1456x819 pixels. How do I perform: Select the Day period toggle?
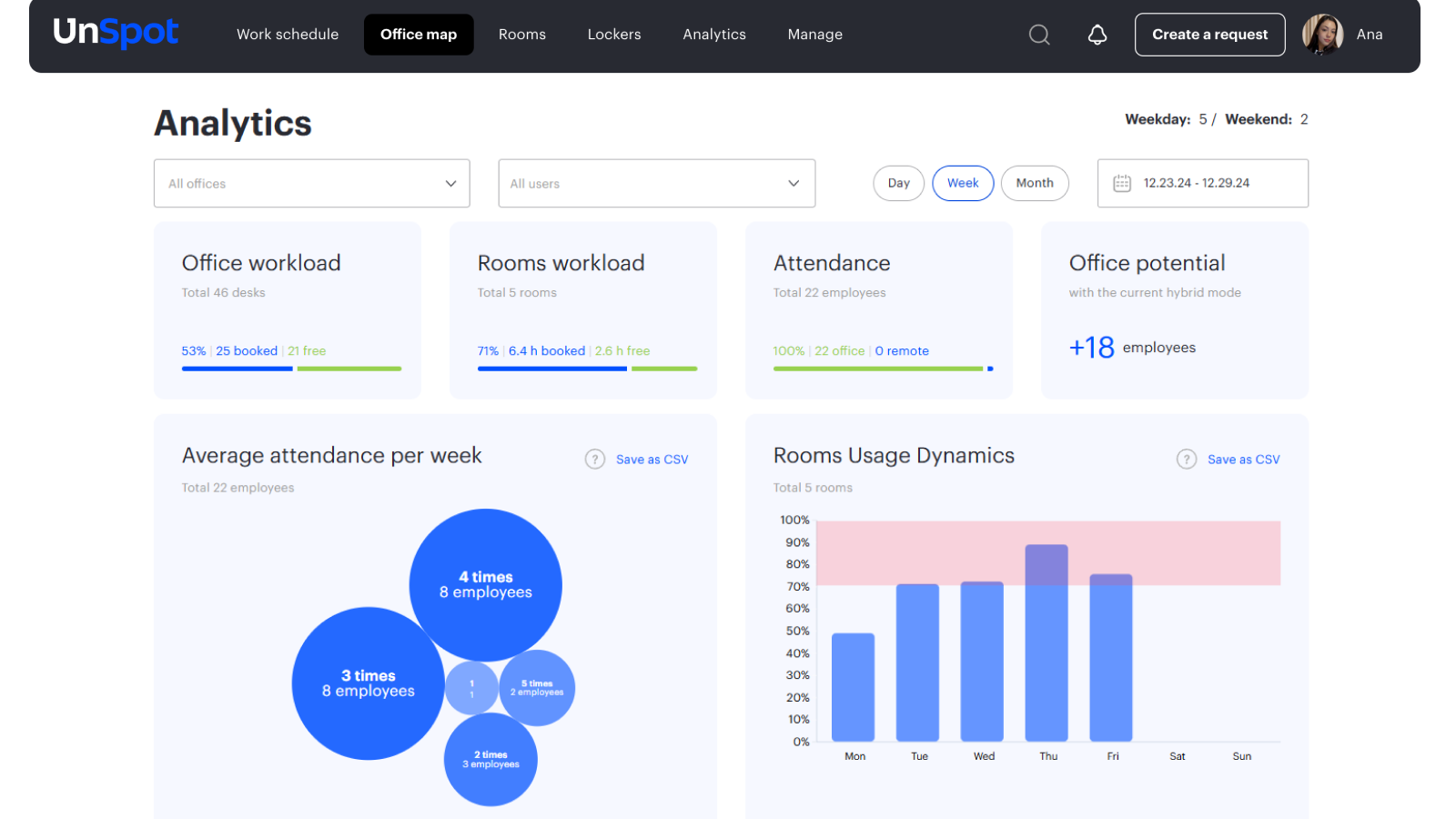899,183
